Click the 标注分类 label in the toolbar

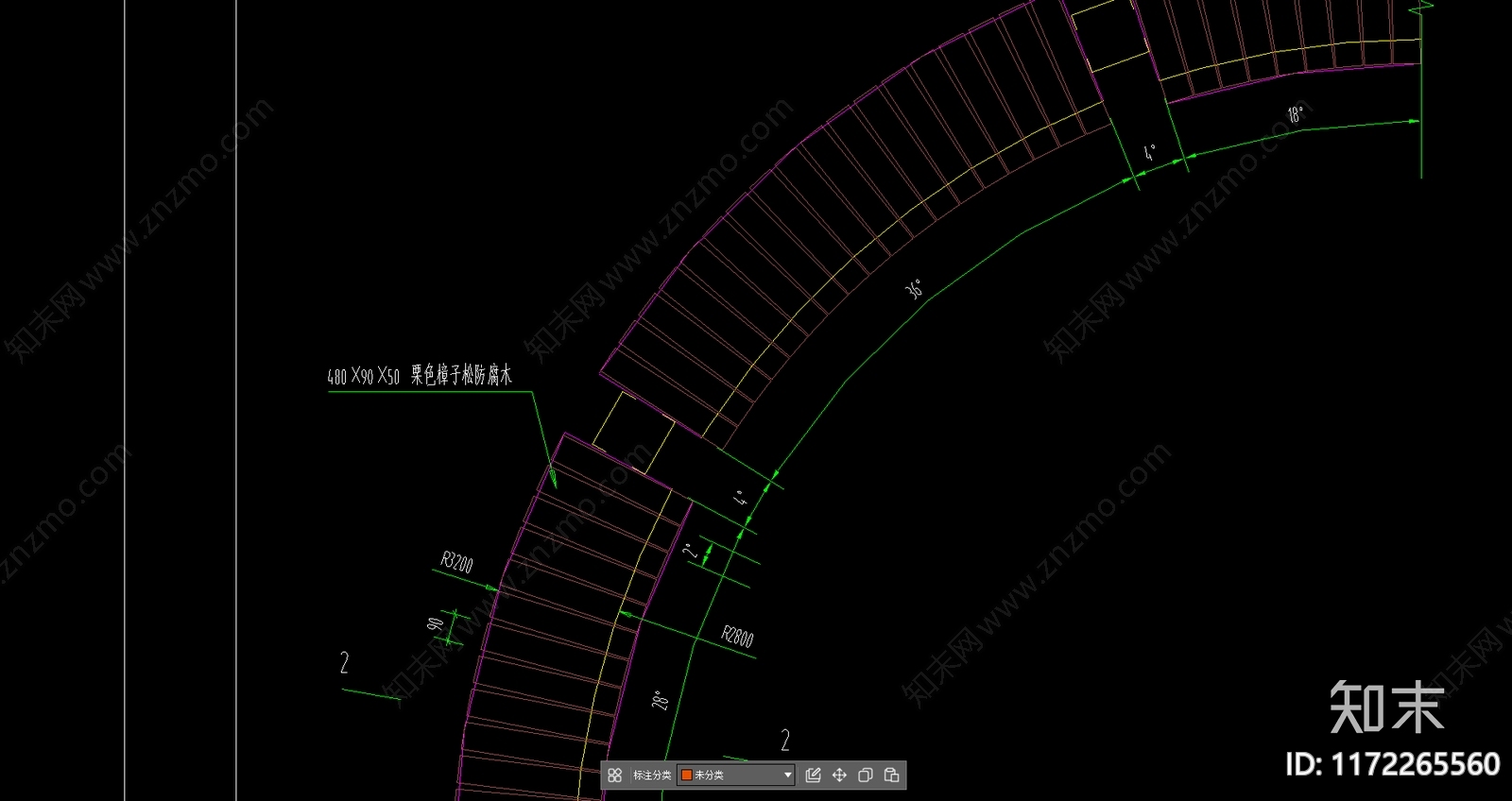point(652,775)
